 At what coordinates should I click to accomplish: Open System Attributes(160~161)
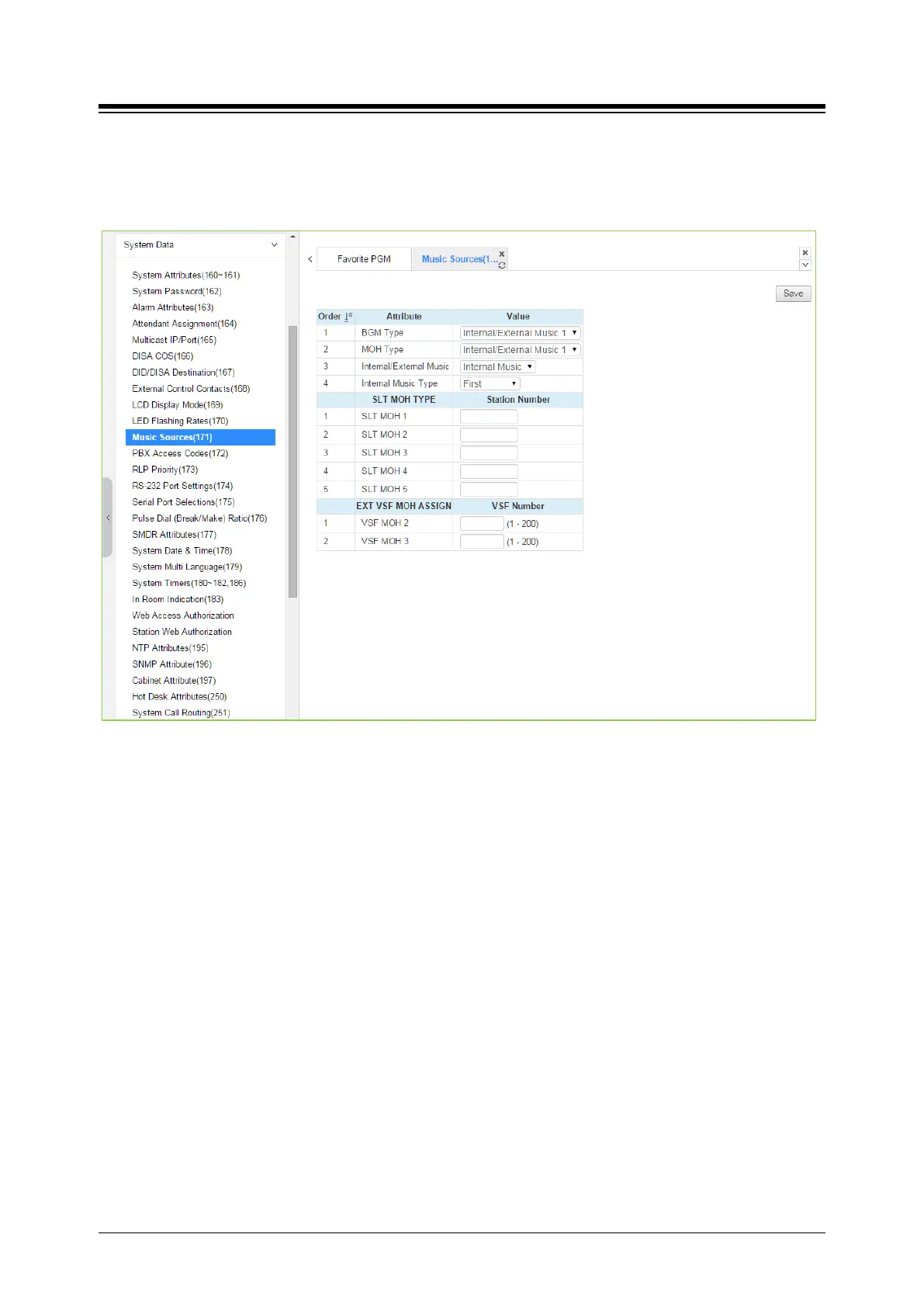click(x=186, y=276)
